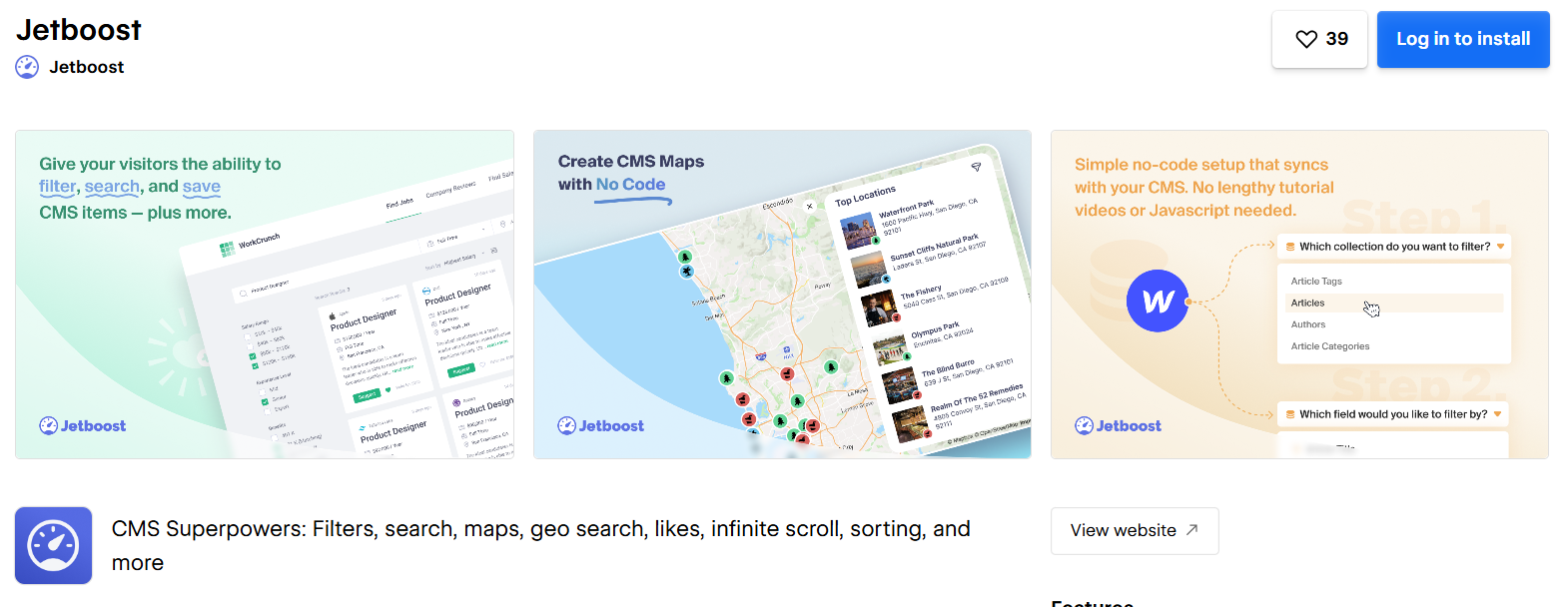The image size is (1568, 607).
Task: Uncheck the Senior experience level checkbox
Action: tap(264, 401)
